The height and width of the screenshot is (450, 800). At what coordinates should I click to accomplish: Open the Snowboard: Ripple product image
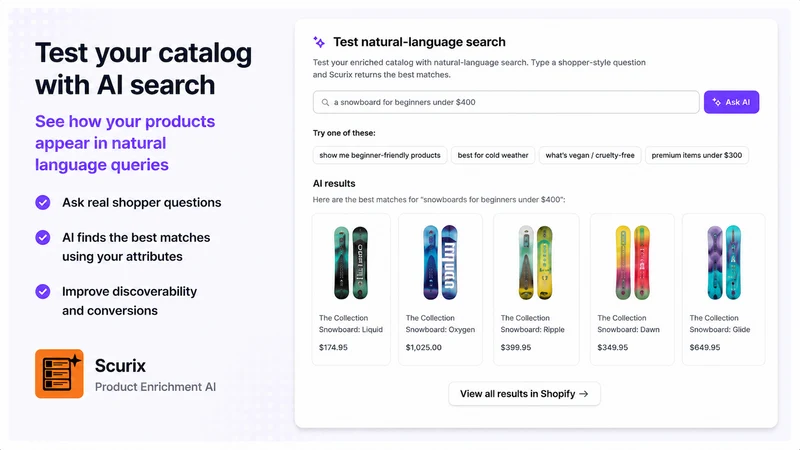535,262
